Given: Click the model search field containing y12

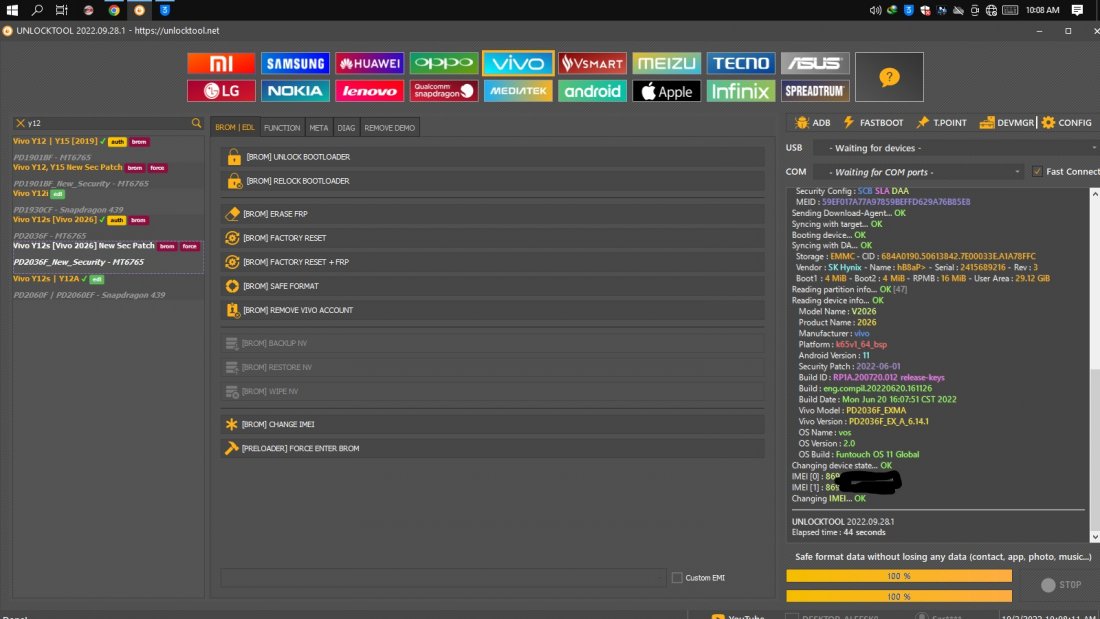Looking at the screenshot, I should (107, 123).
